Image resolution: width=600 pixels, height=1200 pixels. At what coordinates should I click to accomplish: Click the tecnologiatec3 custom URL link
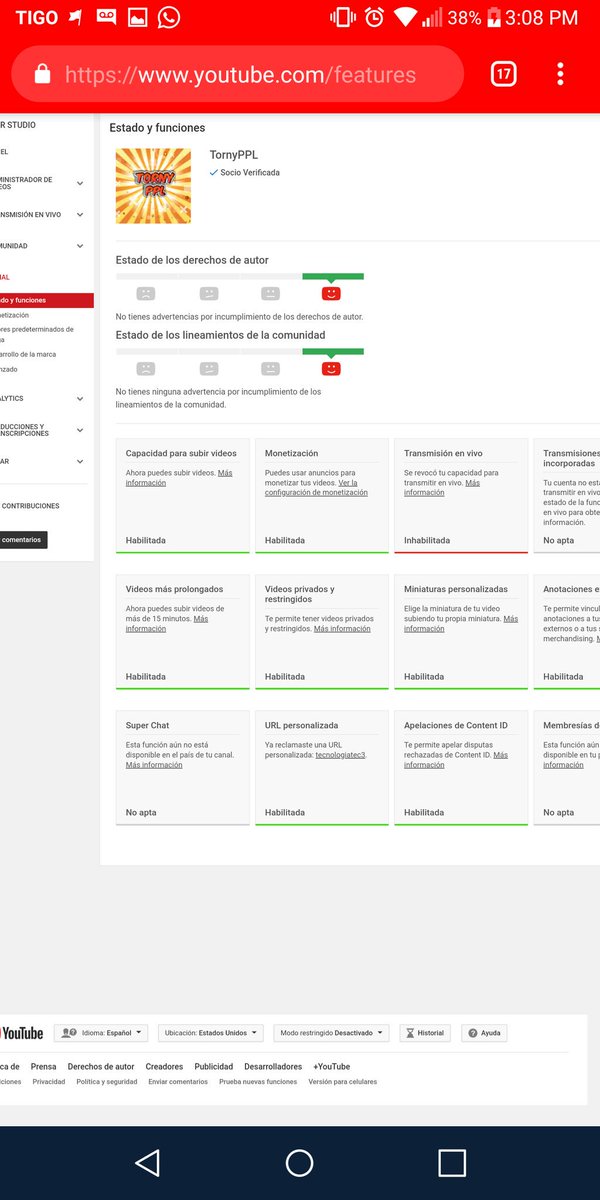(x=340, y=755)
